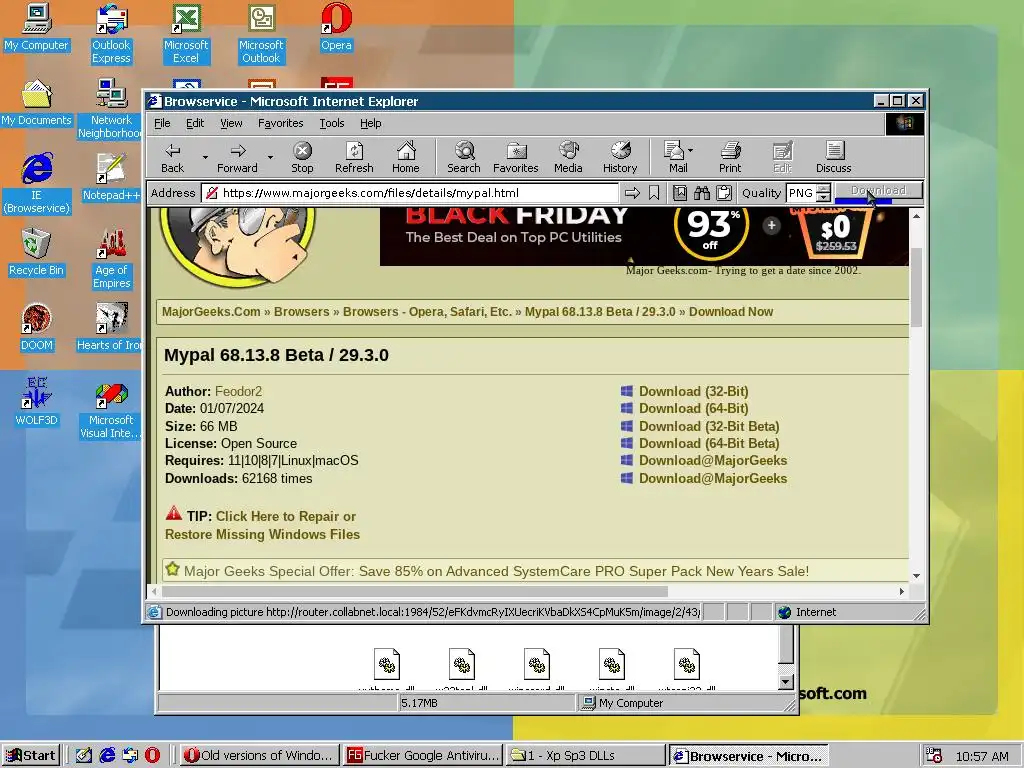Open the Back button history dropdown arrow
This screenshot has width=1024, height=768.
(205, 157)
